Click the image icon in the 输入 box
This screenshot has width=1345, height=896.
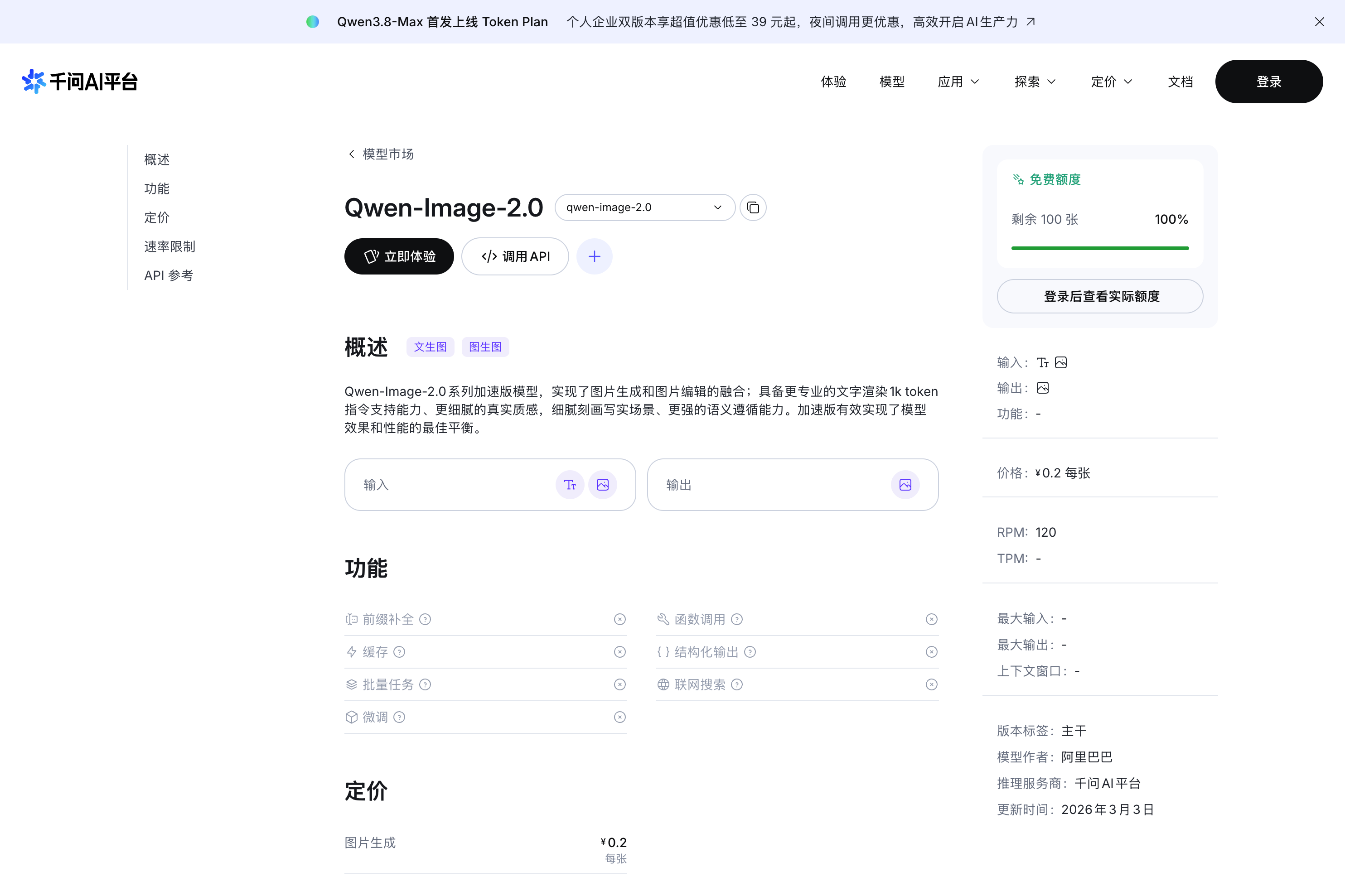pos(602,485)
